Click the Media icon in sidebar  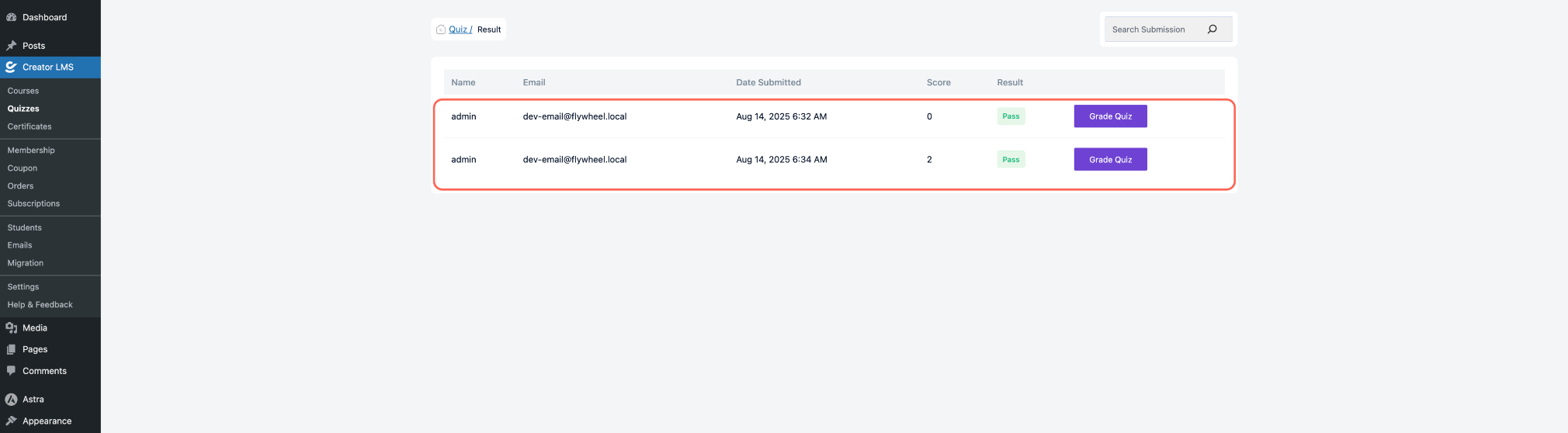(12, 328)
